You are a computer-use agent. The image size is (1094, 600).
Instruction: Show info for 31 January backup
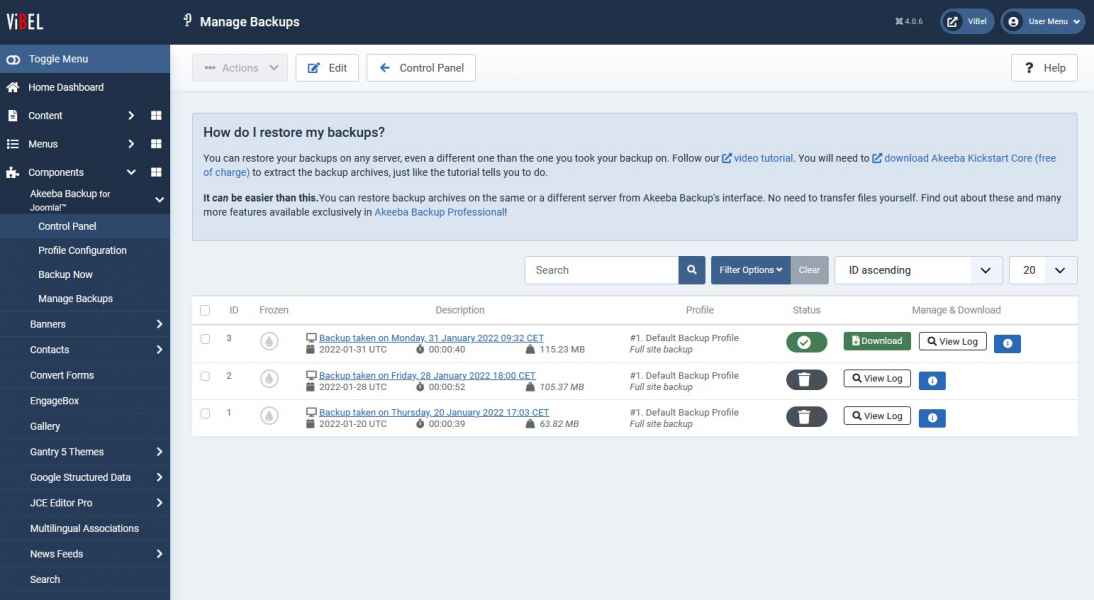1007,343
